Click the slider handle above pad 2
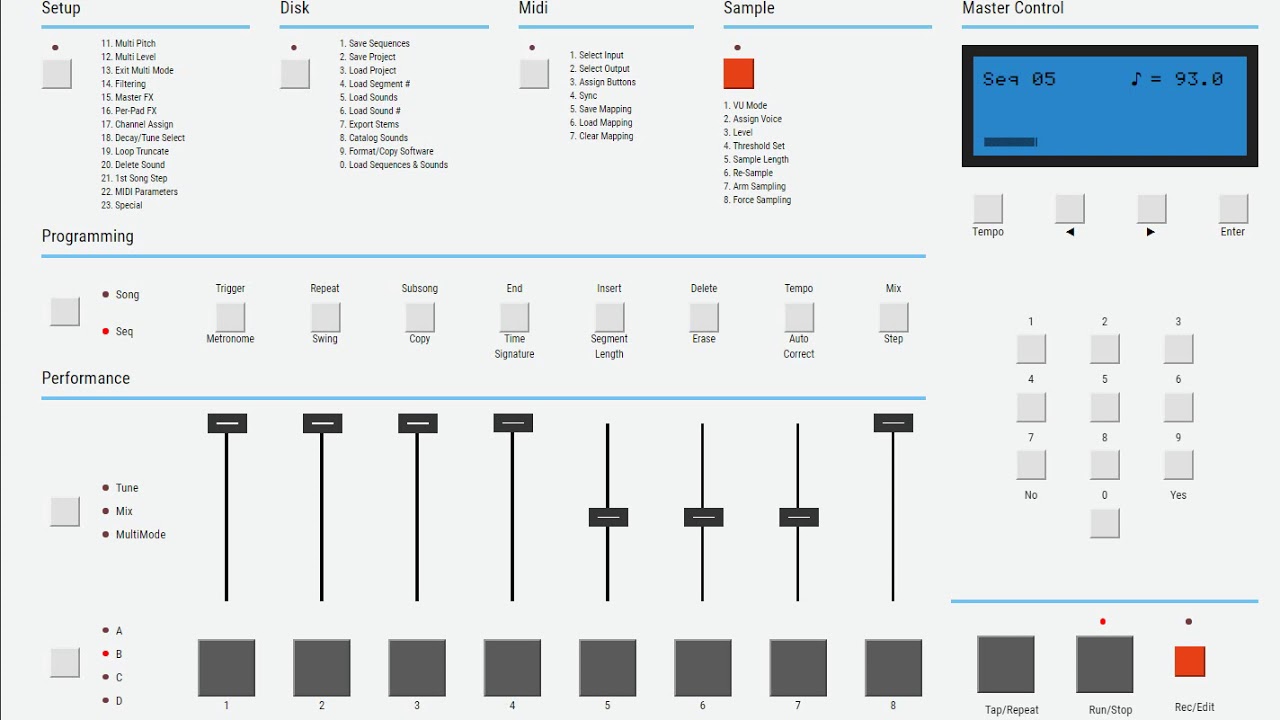The image size is (1280, 720). (322, 423)
